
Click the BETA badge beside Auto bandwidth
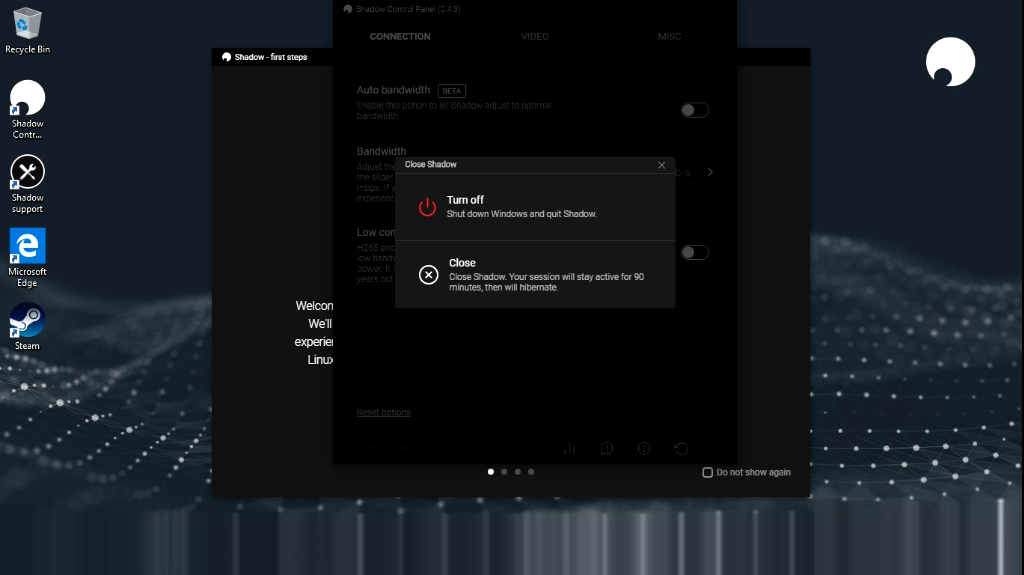(452, 91)
